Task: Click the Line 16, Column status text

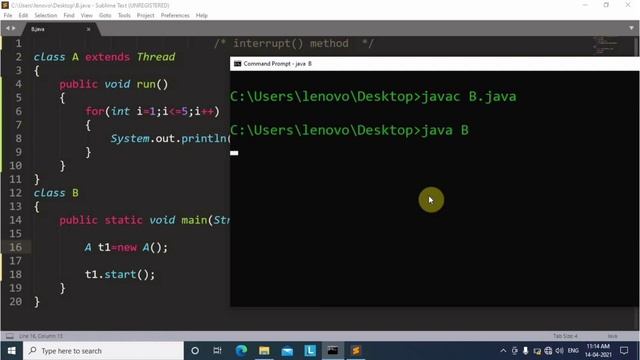Action: pos(41,336)
